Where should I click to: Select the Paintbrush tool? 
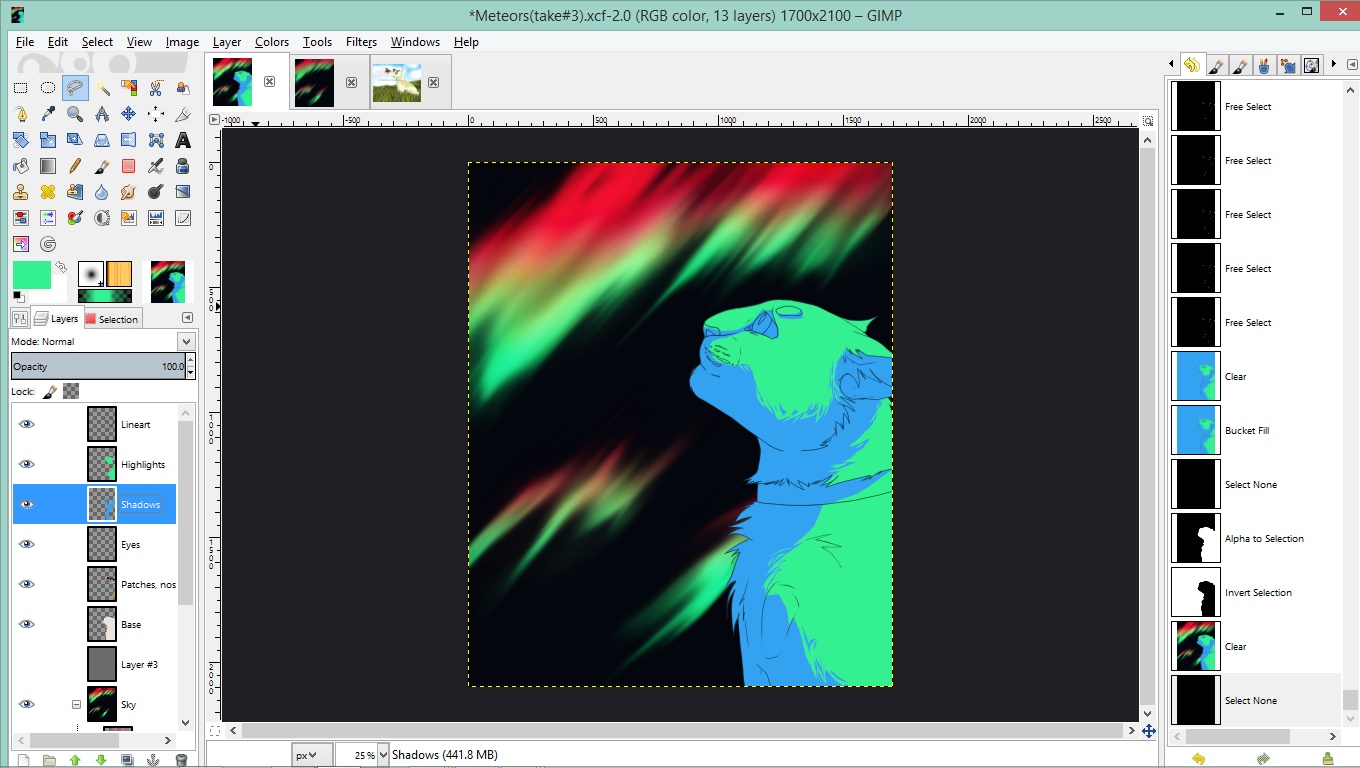(x=102, y=166)
